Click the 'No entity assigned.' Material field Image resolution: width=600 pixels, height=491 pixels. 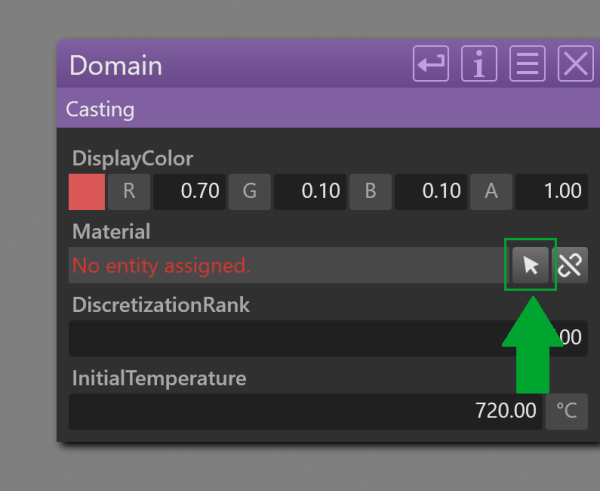[289, 265]
